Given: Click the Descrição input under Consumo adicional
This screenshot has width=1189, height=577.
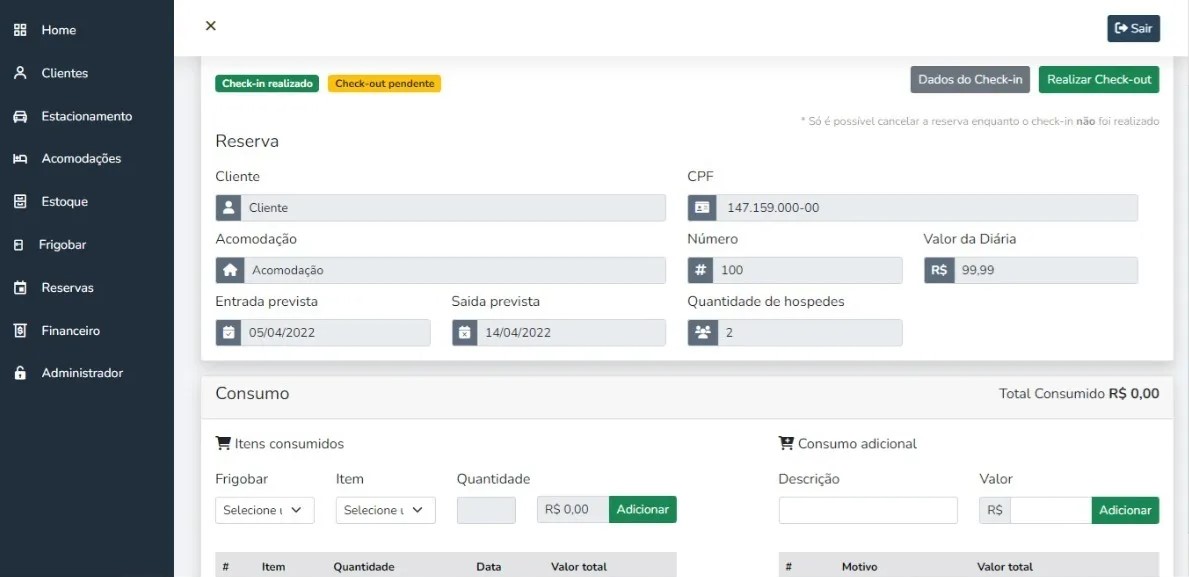Looking at the screenshot, I should pos(866,510).
